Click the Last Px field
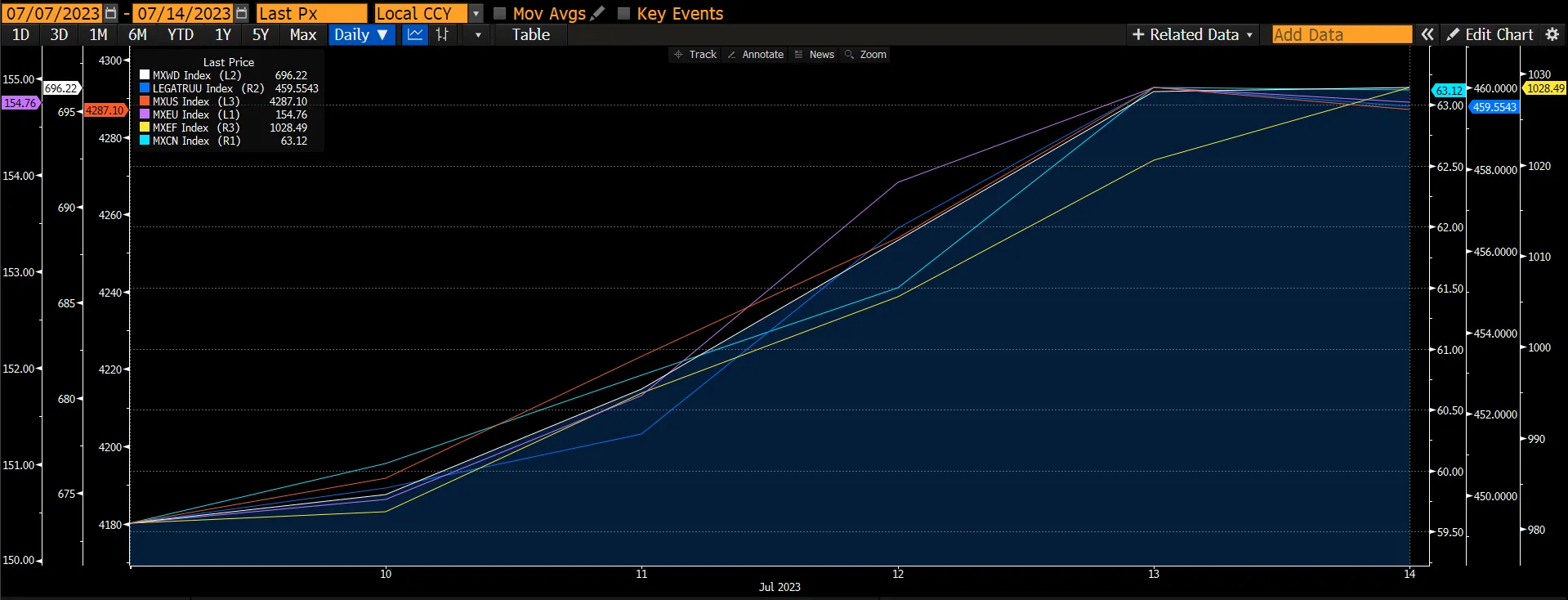This screenshot has width=1568, height=600. point(311,13)
